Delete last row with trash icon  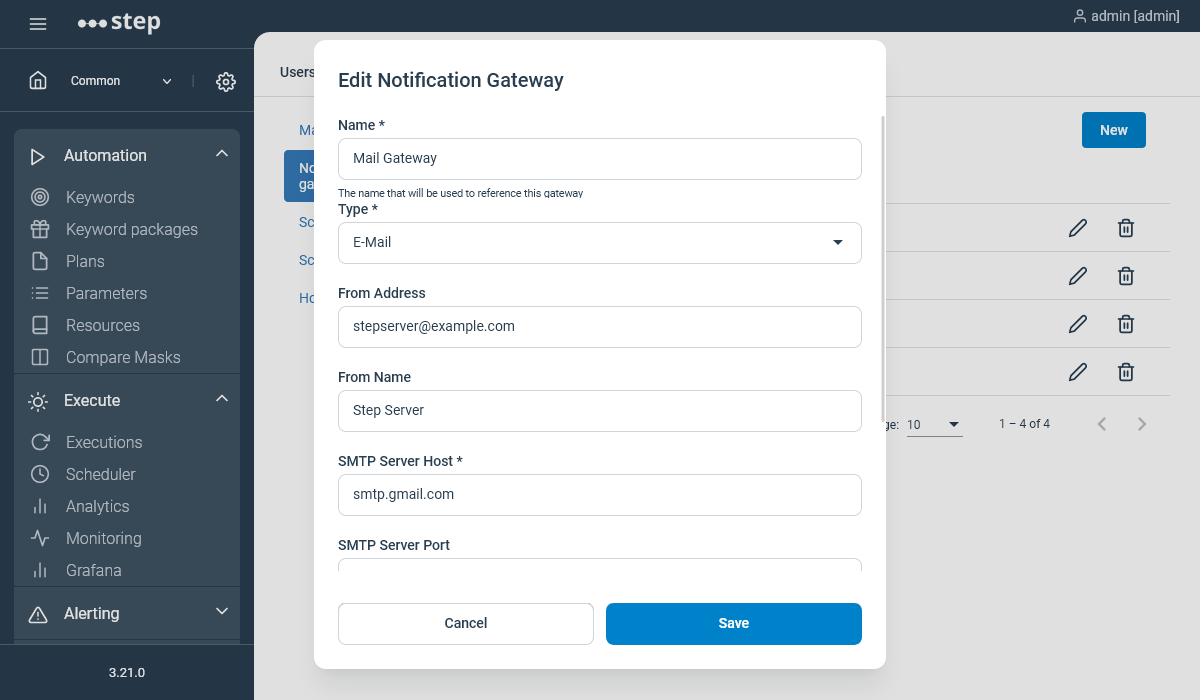1126,372
